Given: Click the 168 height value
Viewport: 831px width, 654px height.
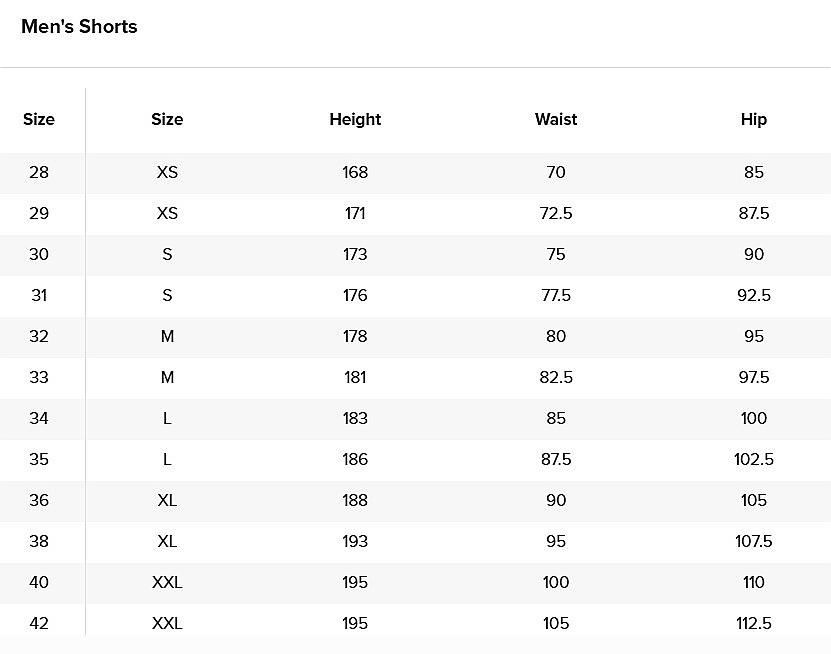Looking at the screenshot, I should tap(355, 172).
